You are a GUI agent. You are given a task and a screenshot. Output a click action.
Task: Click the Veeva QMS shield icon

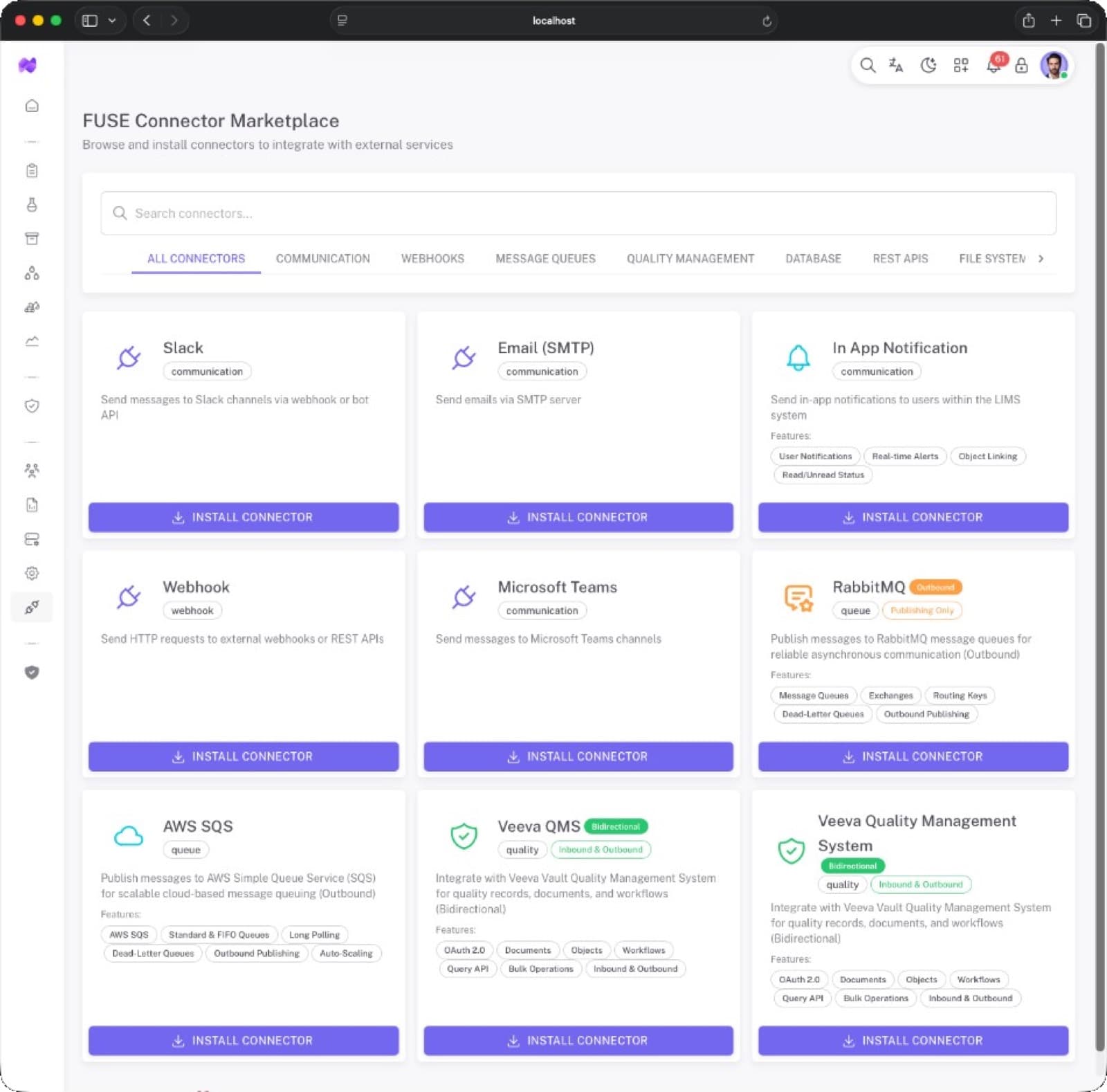pos(464,836)
